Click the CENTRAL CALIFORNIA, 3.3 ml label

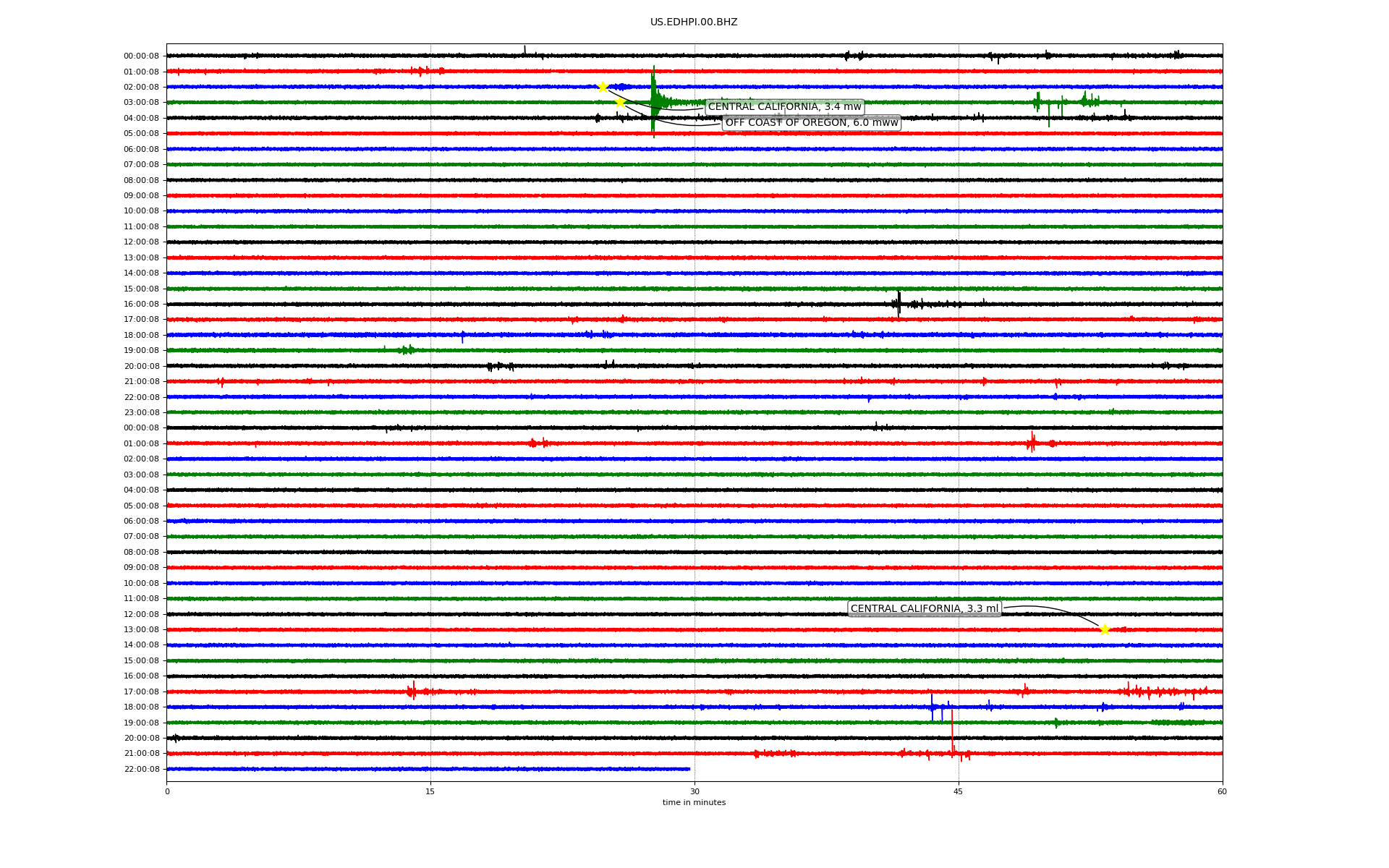tap(924, 609)
